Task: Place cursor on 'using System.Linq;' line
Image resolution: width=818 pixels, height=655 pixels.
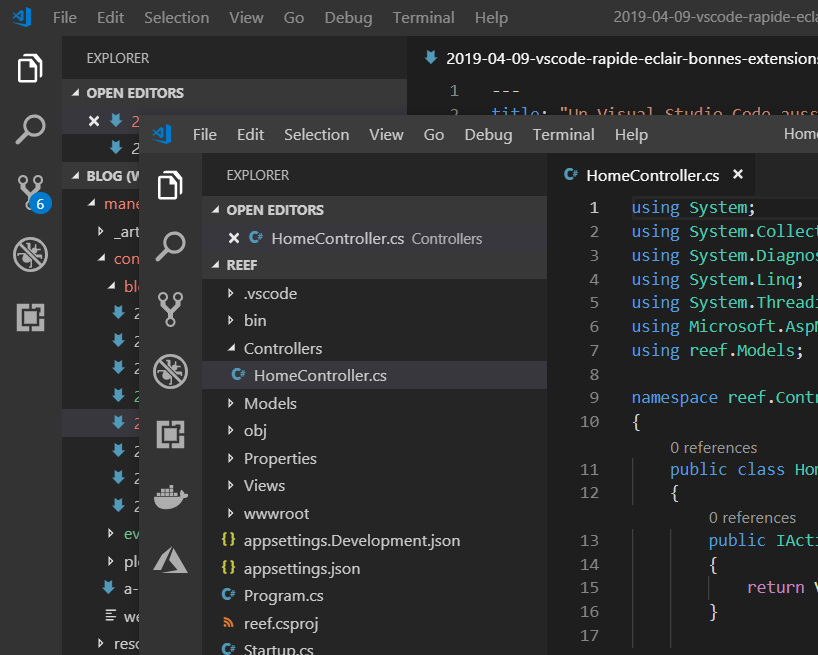Action: 717,280
